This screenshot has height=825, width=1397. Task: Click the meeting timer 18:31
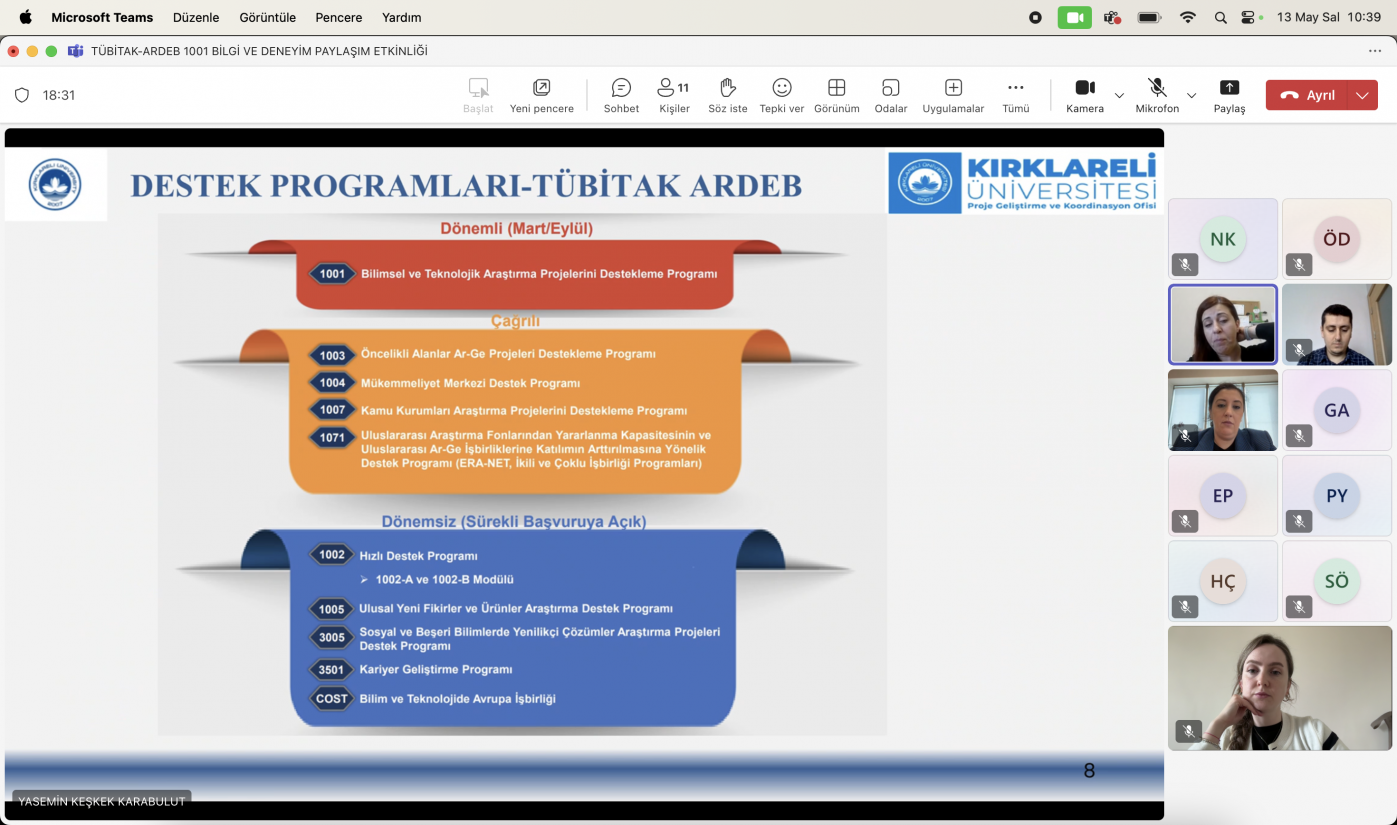pyautogui.click(x=59, y=95)
